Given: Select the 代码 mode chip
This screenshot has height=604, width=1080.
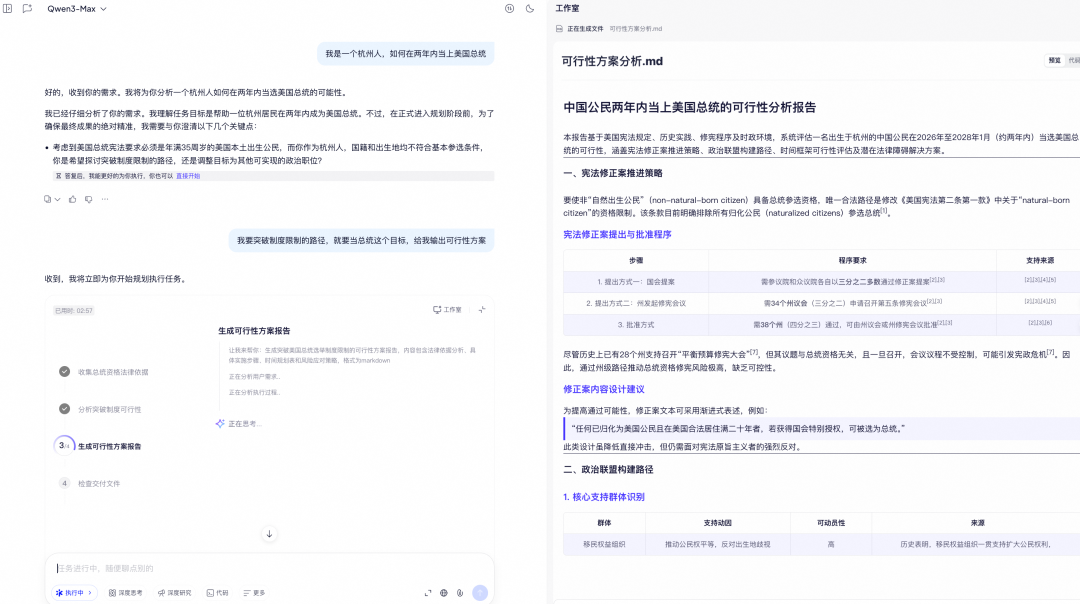Looking at the screenshot, I should (217, 593).
